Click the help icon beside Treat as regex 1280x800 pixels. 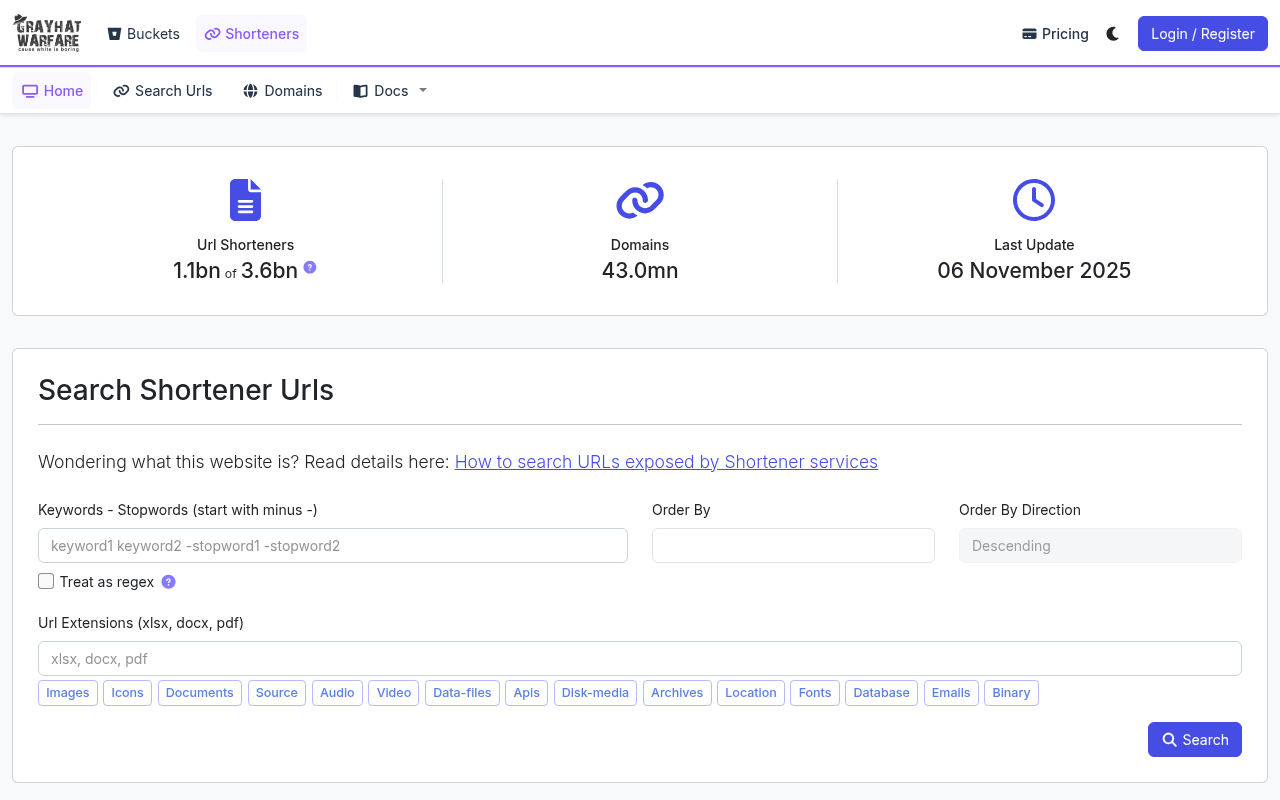tap(168, 582)
